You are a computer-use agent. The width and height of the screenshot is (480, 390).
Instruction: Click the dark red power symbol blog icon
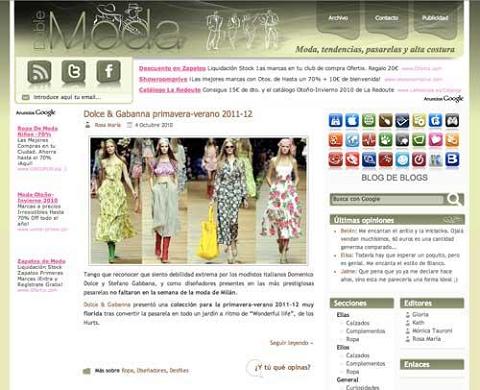pos(419,160)
